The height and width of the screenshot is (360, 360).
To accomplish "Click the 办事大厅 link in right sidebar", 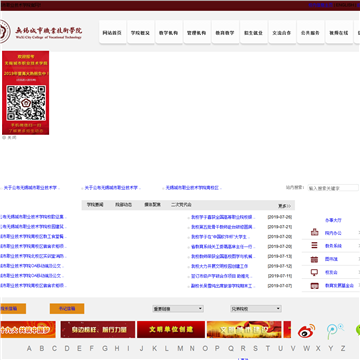I will pos(333,220).
